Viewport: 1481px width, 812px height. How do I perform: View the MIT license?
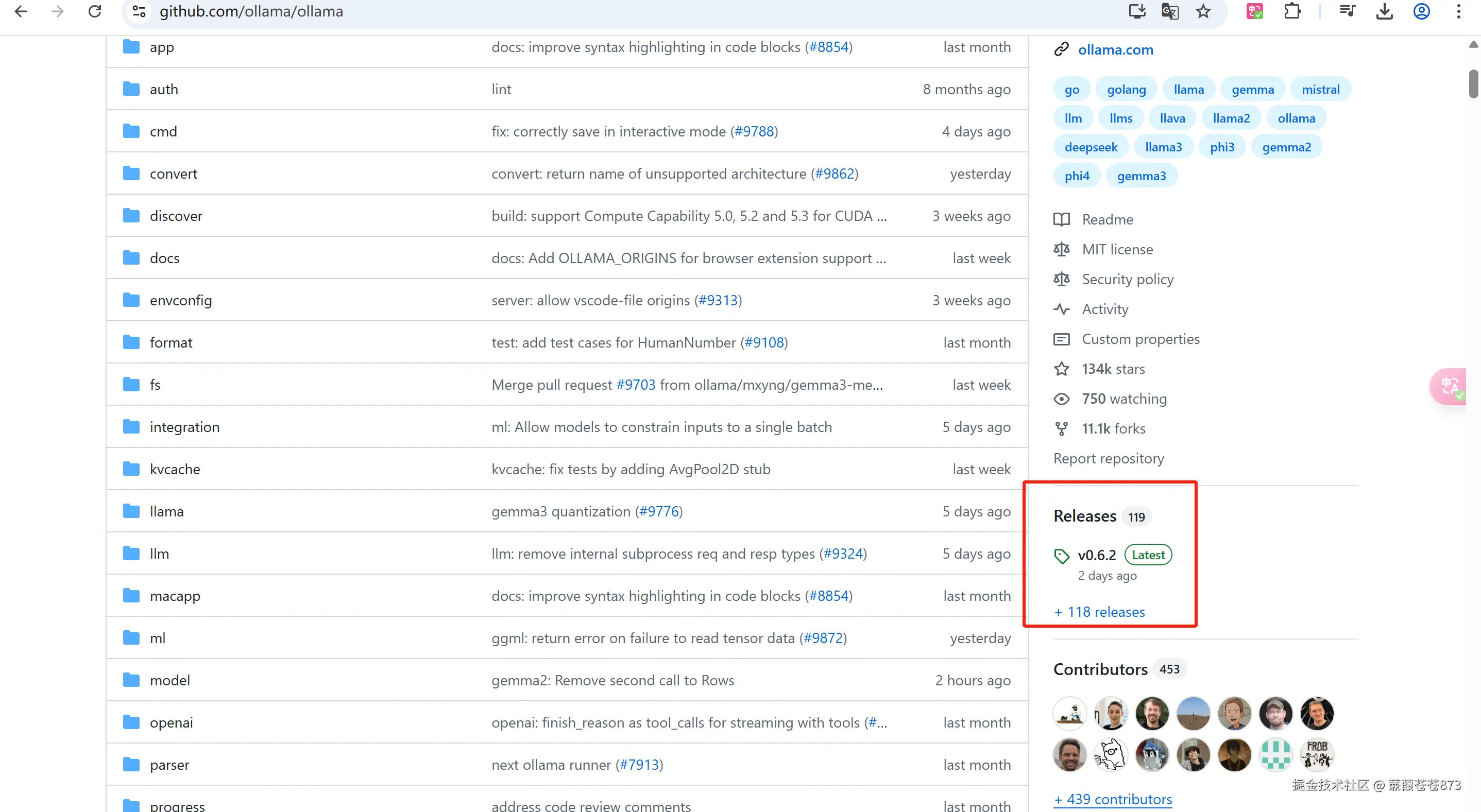click(1117, 249)
